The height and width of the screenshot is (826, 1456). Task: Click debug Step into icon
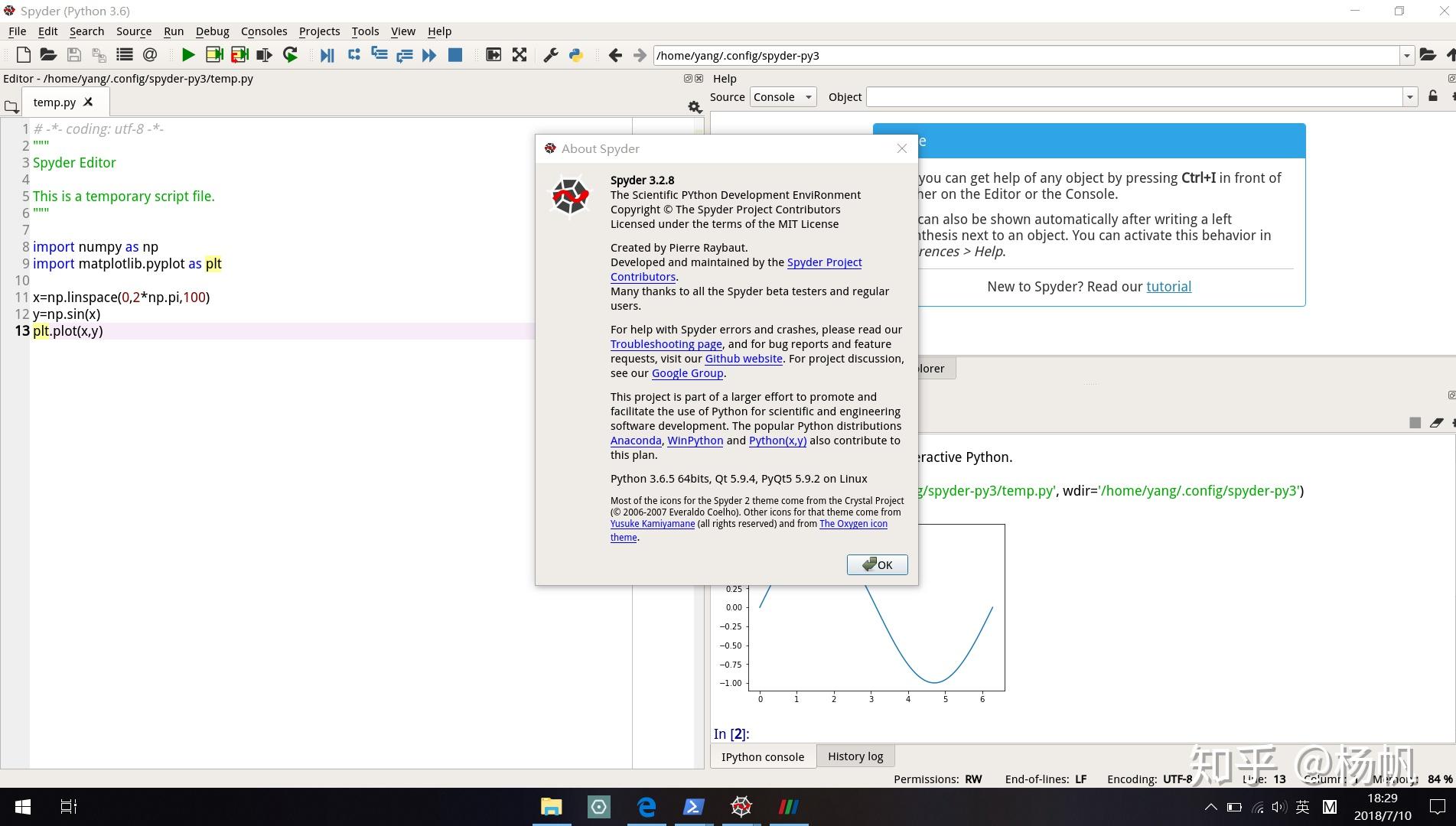tap(379, 54)
